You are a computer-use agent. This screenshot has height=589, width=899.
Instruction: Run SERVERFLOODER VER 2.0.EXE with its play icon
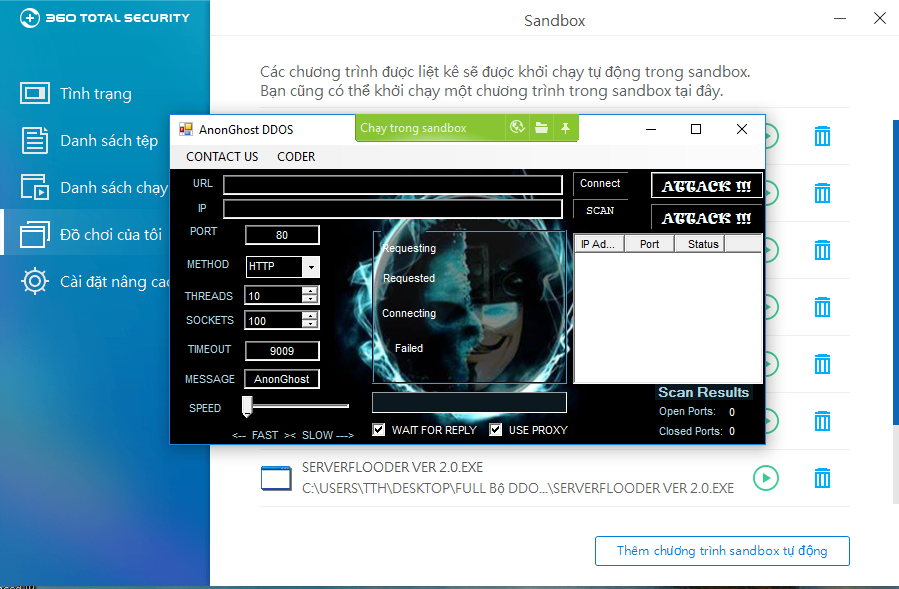766,478
